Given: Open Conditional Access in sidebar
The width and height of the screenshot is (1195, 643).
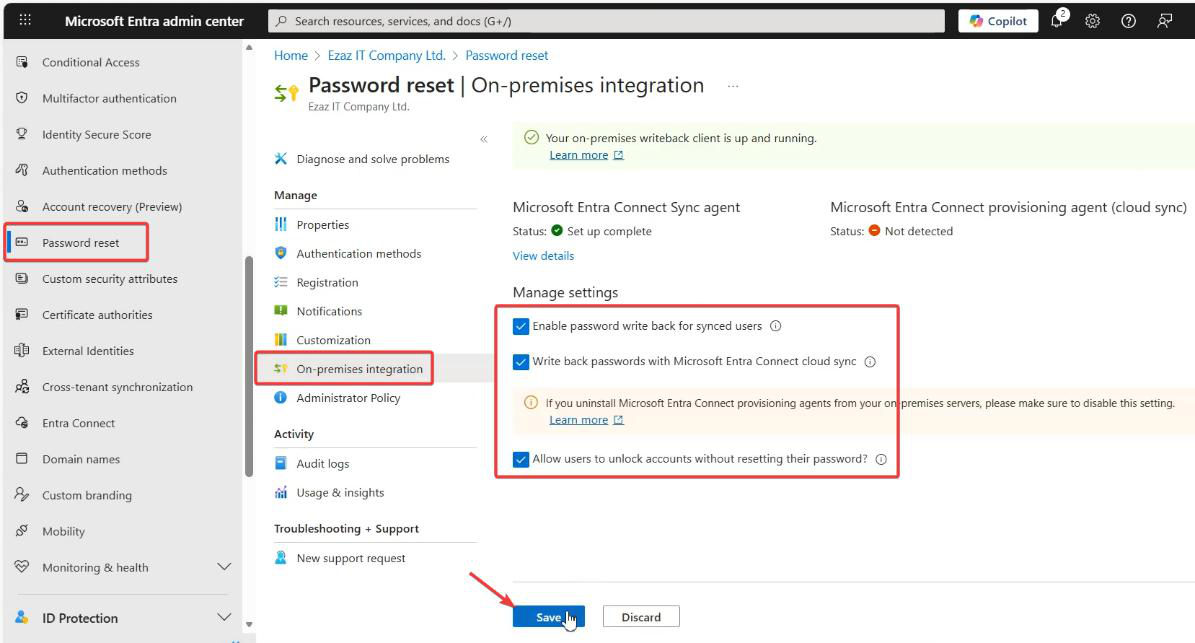Looking at the screenshot, I should tap(91, 62).
